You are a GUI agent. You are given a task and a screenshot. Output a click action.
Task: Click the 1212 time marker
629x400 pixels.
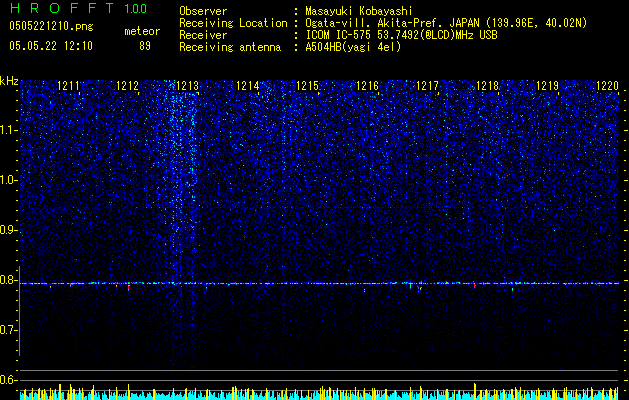(x=128, y=85)
